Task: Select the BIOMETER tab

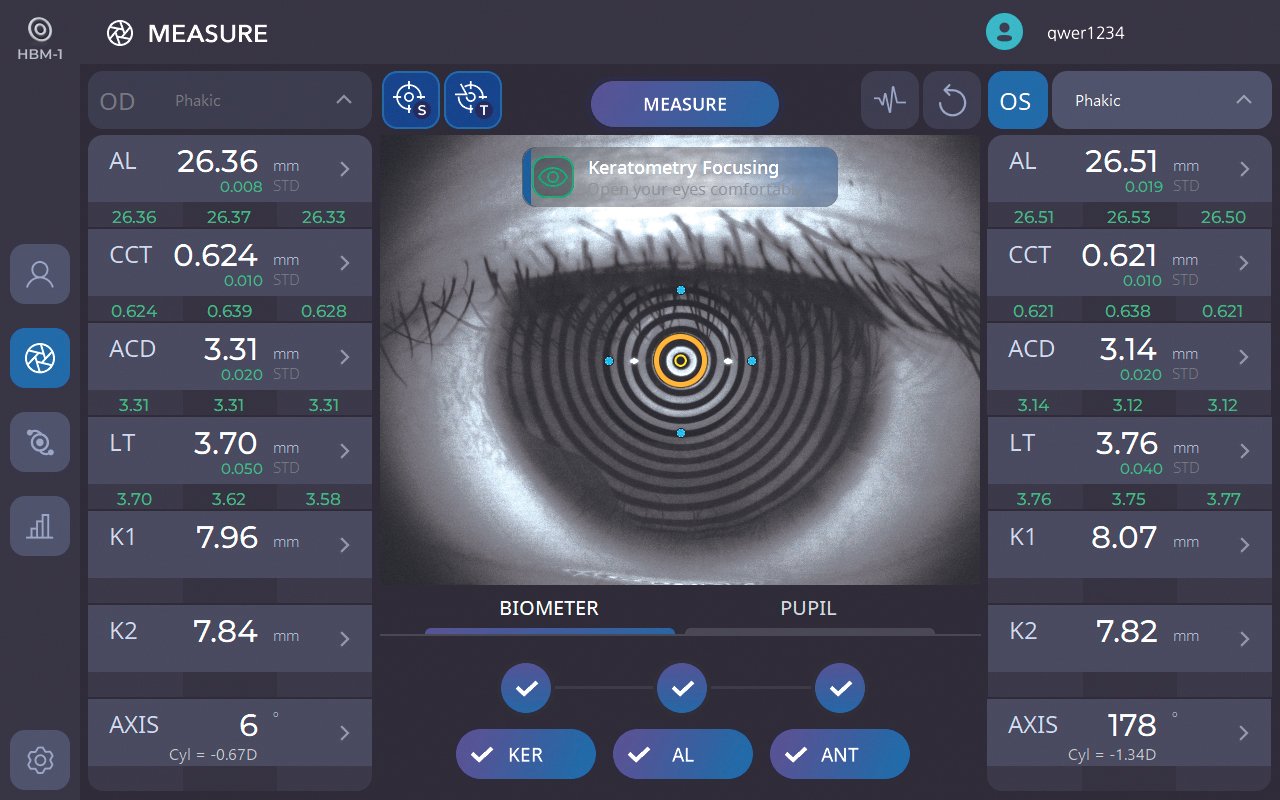Action: click(548, 607)
